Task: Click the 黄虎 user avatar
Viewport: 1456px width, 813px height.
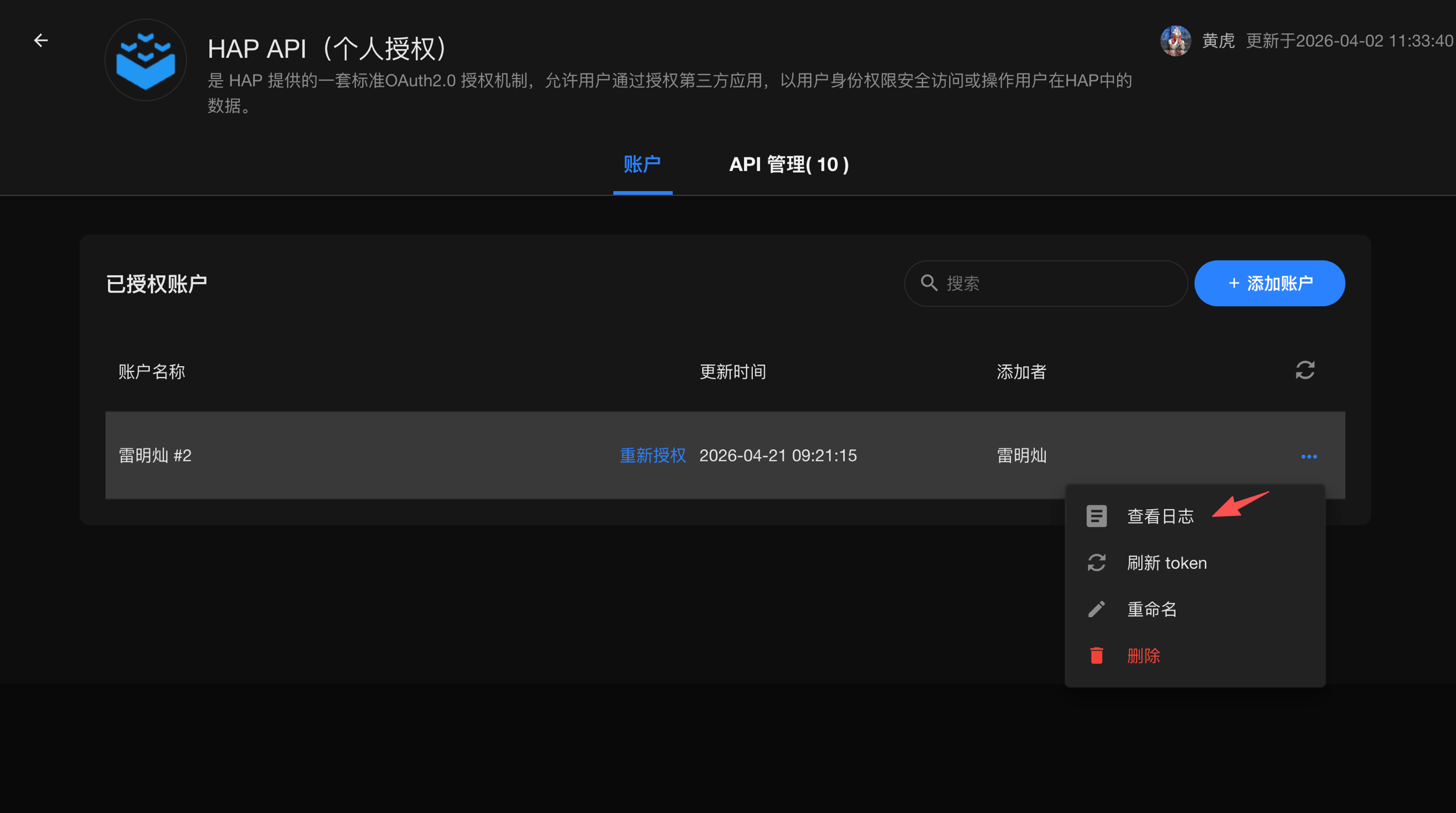Action: pyautogui.click(x=1176, y=41)
